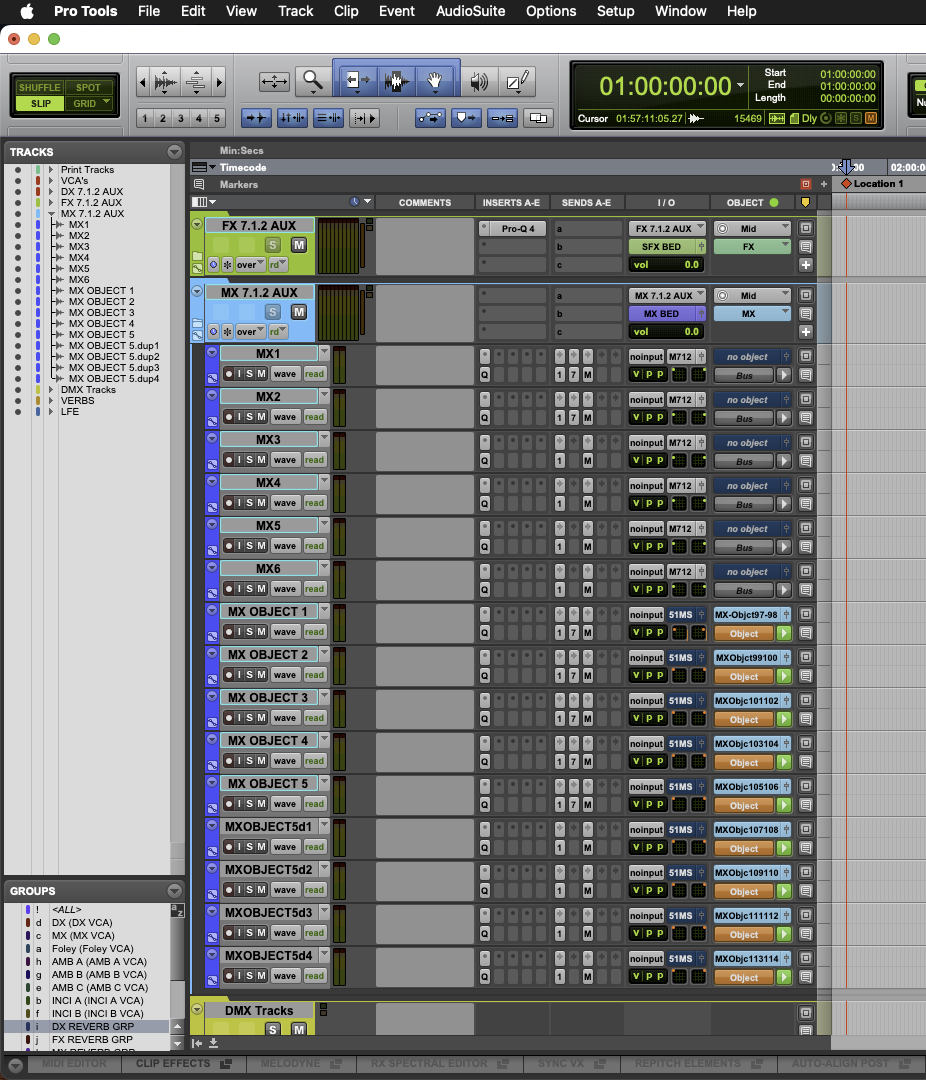926x1080 pixels.
Task: Click the Zoom Toggle arrows icon
Action: tap(274, 81)
